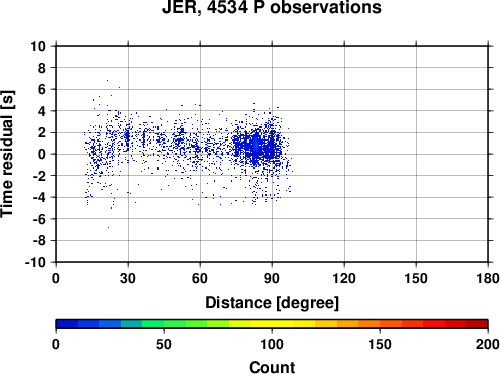Click the 'Time residual [s]' axis label
Screen dimensions: 500x374
point(7,154)
